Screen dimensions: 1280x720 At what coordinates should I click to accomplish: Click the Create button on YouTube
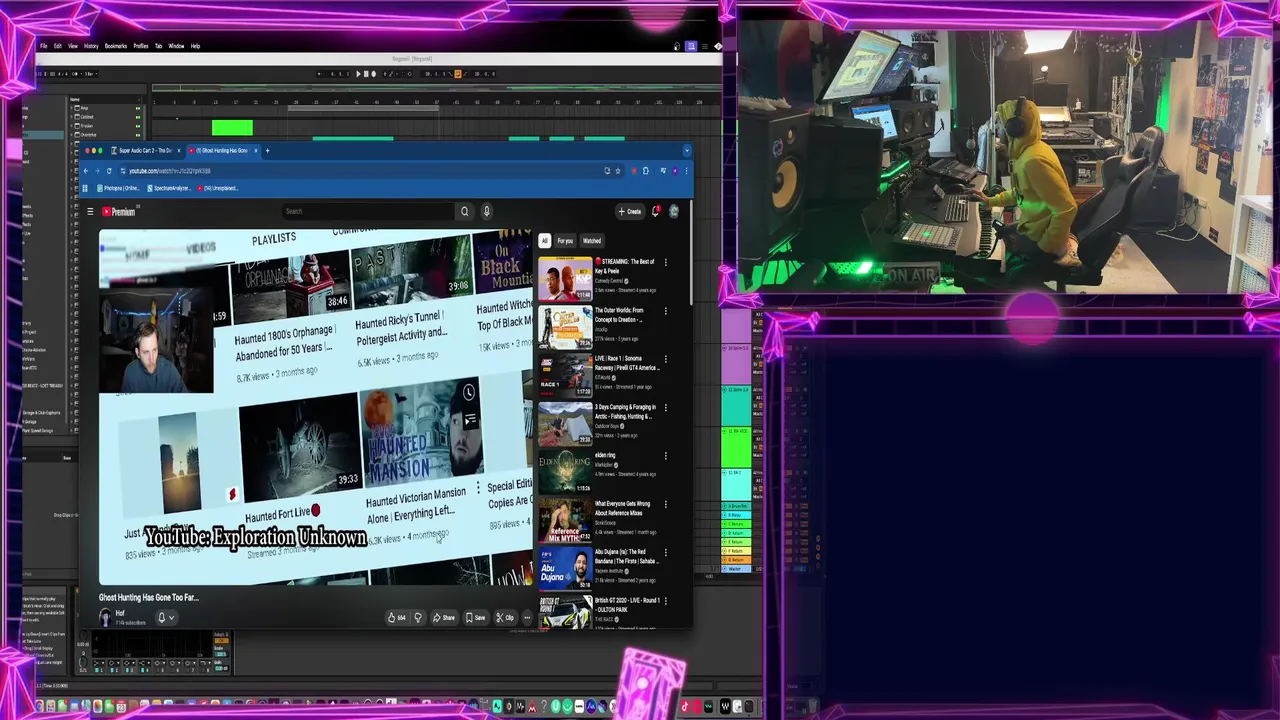[630, 211]
